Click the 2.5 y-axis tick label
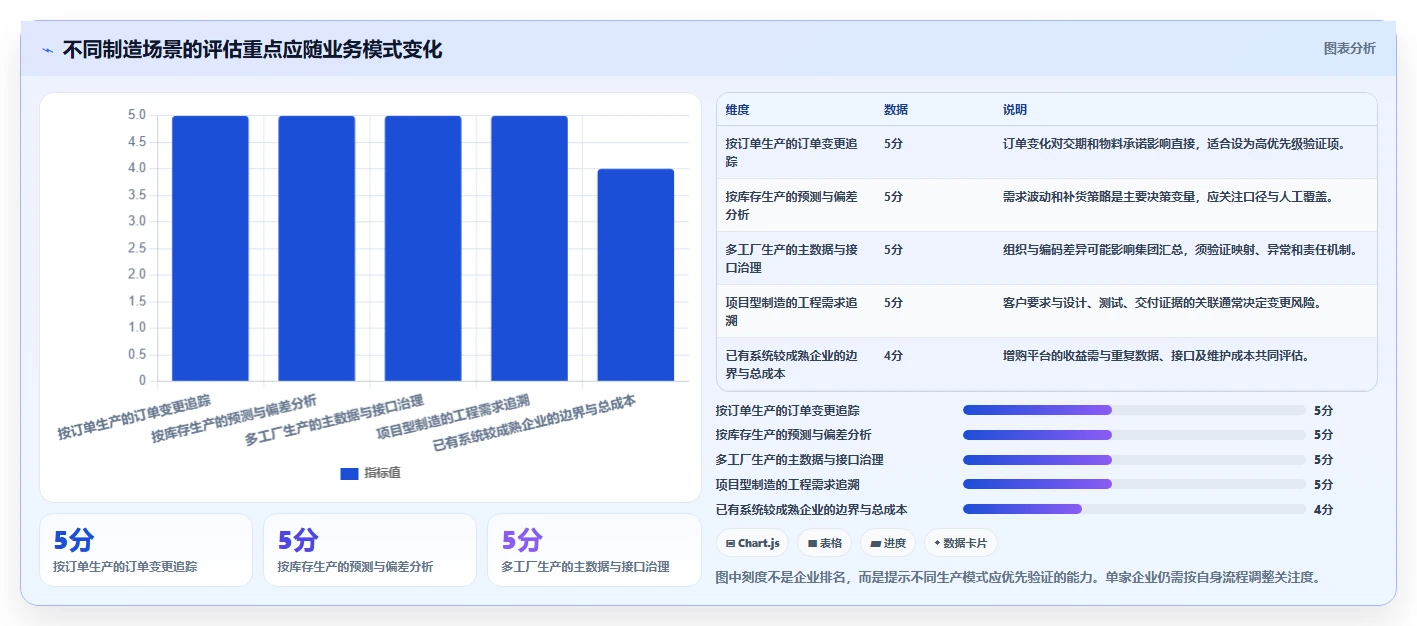 click(137, 248)
